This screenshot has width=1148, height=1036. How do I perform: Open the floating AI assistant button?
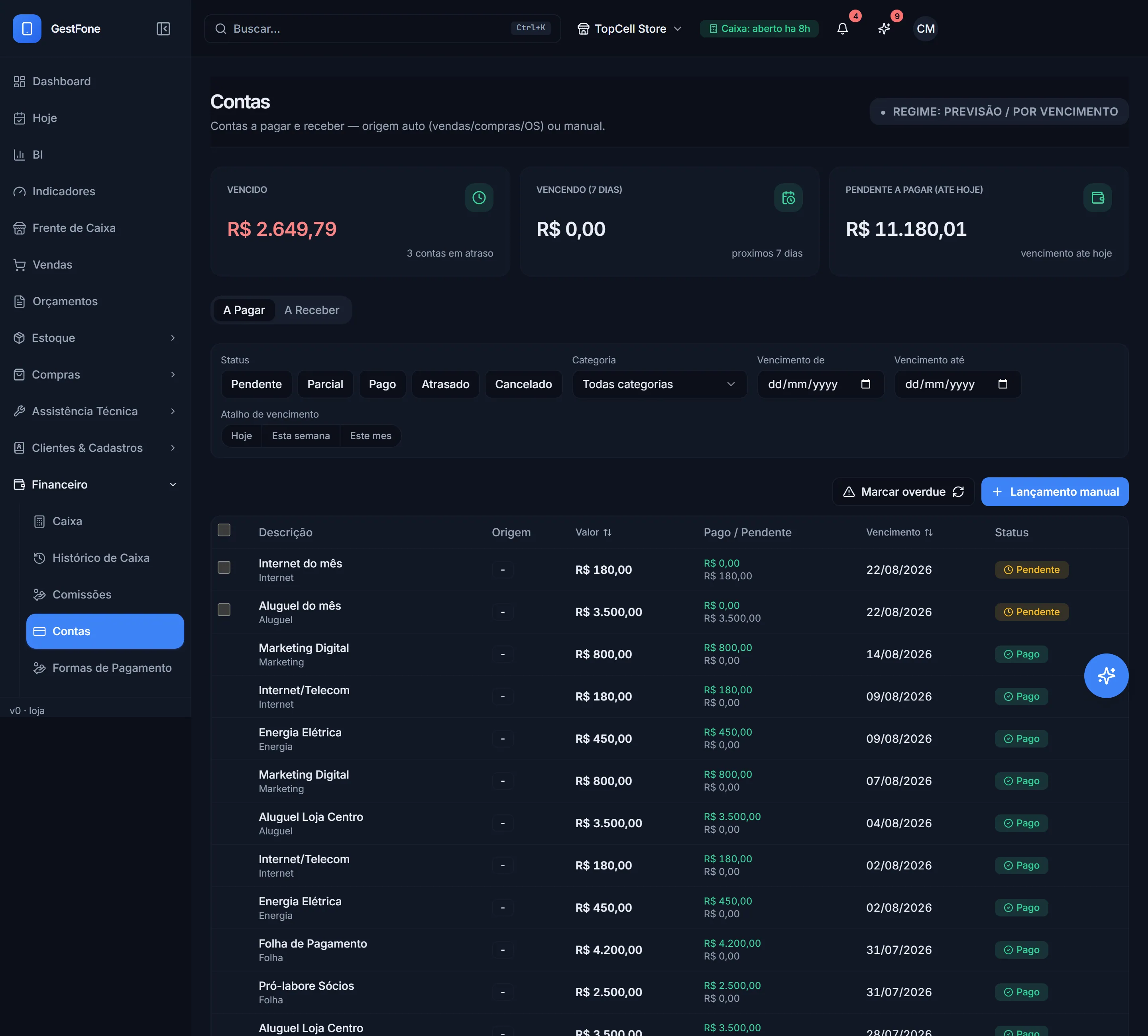1106,676
